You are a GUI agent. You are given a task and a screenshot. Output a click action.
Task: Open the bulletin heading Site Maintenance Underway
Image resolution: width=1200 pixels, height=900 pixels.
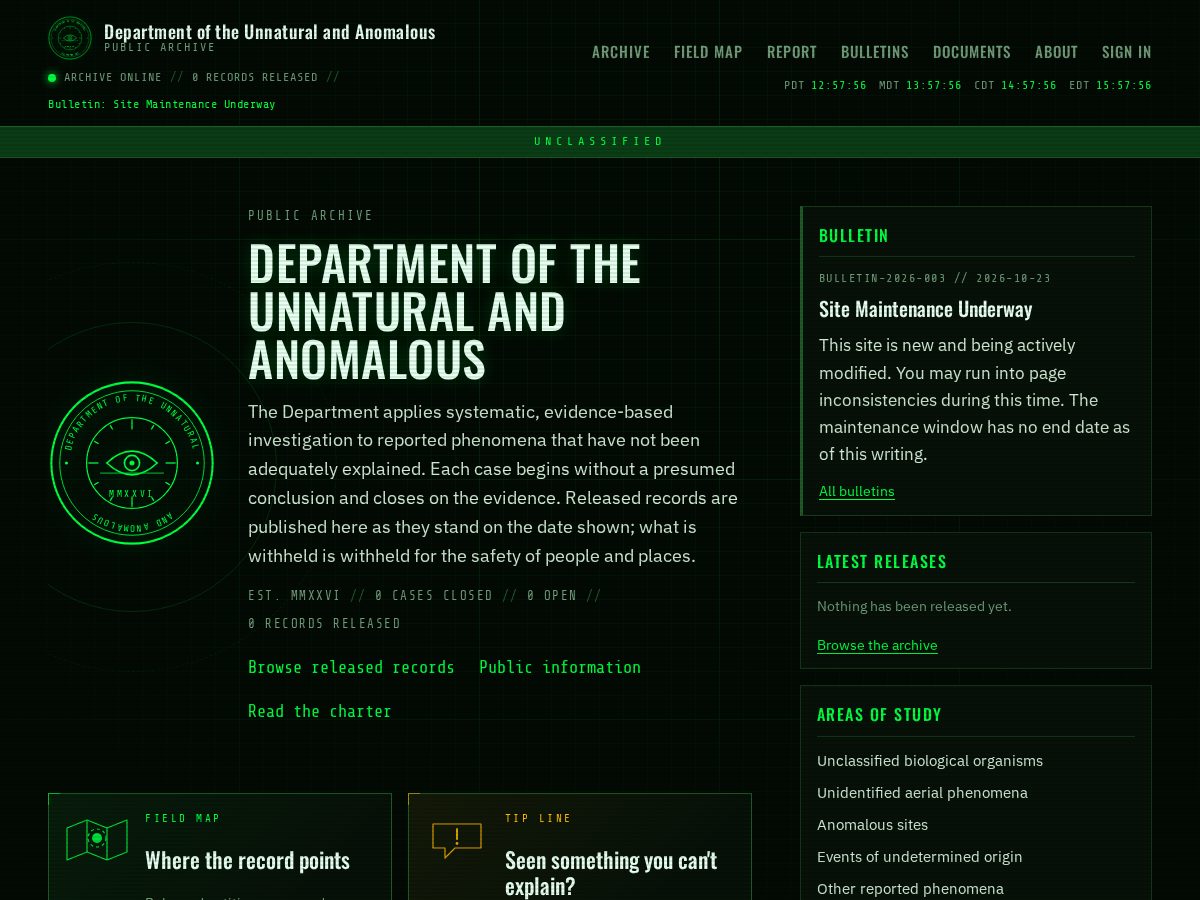pos(926,309)
